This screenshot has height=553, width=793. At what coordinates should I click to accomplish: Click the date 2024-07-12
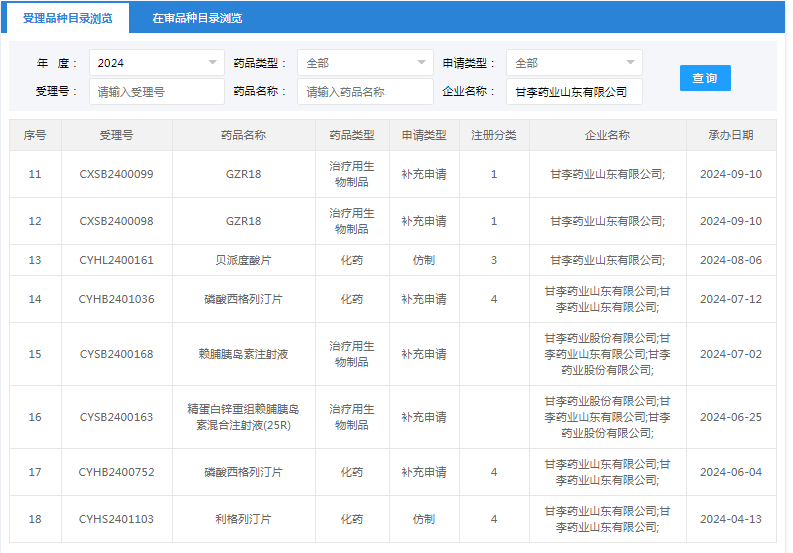[x=731, y=299]
